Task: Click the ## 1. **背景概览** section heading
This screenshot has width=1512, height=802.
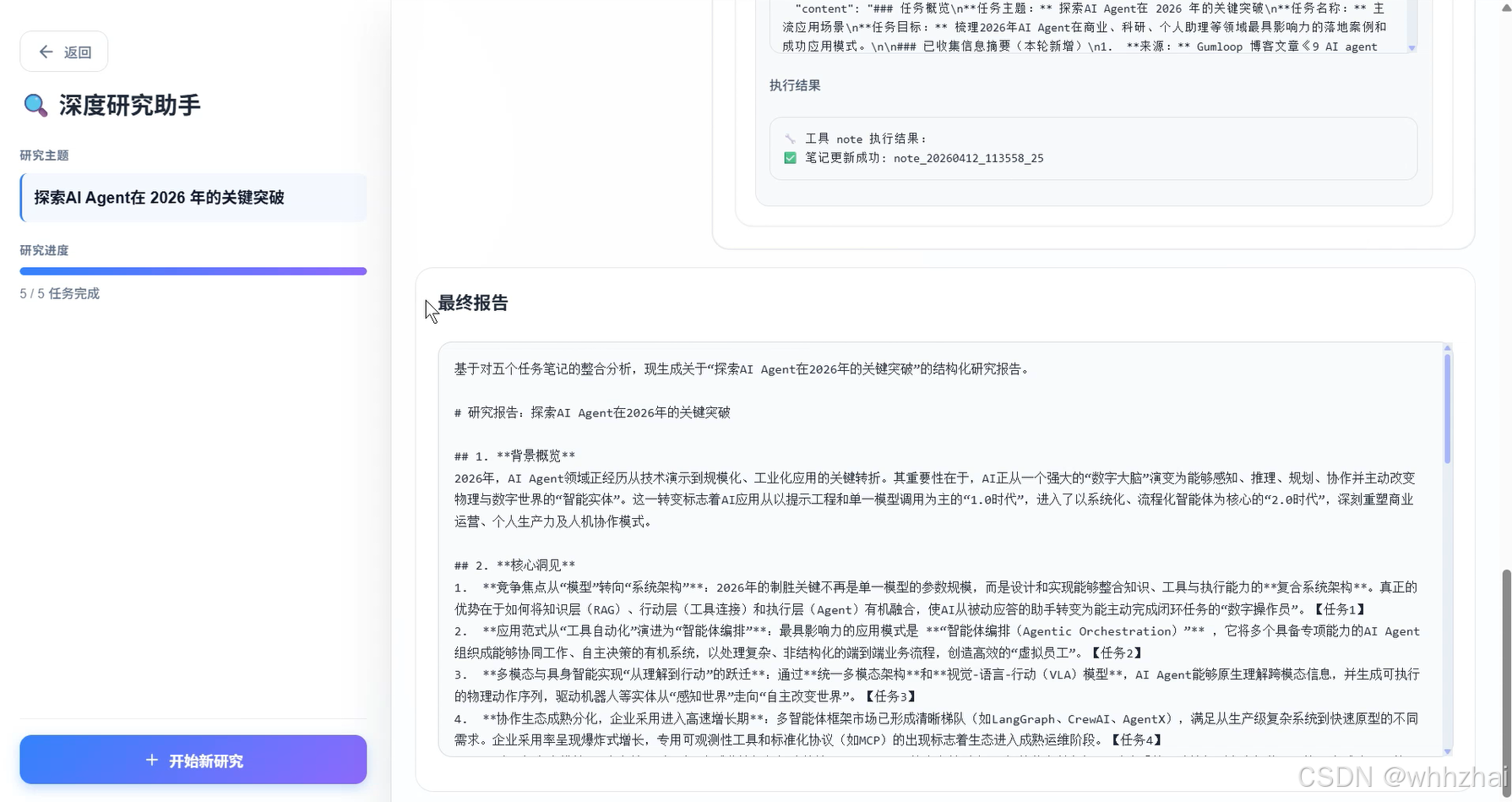Action: 514,456
